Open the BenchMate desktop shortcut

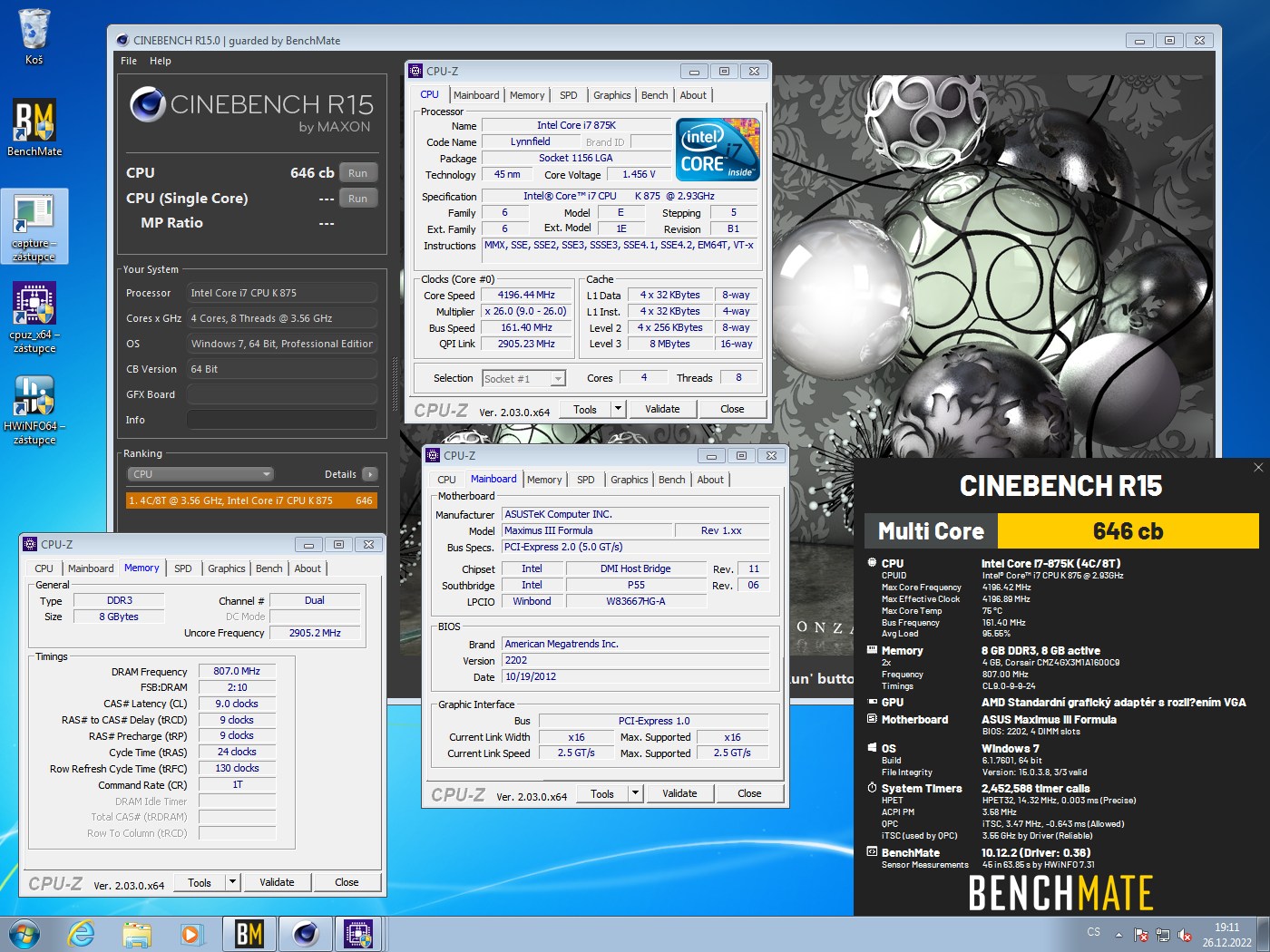pos(34,127)
